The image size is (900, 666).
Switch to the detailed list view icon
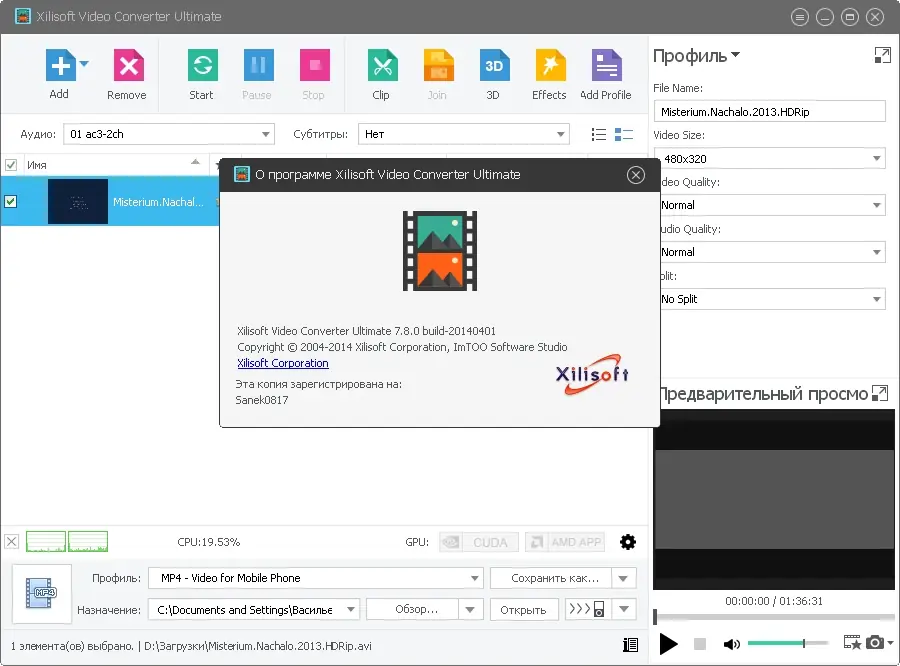[x=624, y=134]
